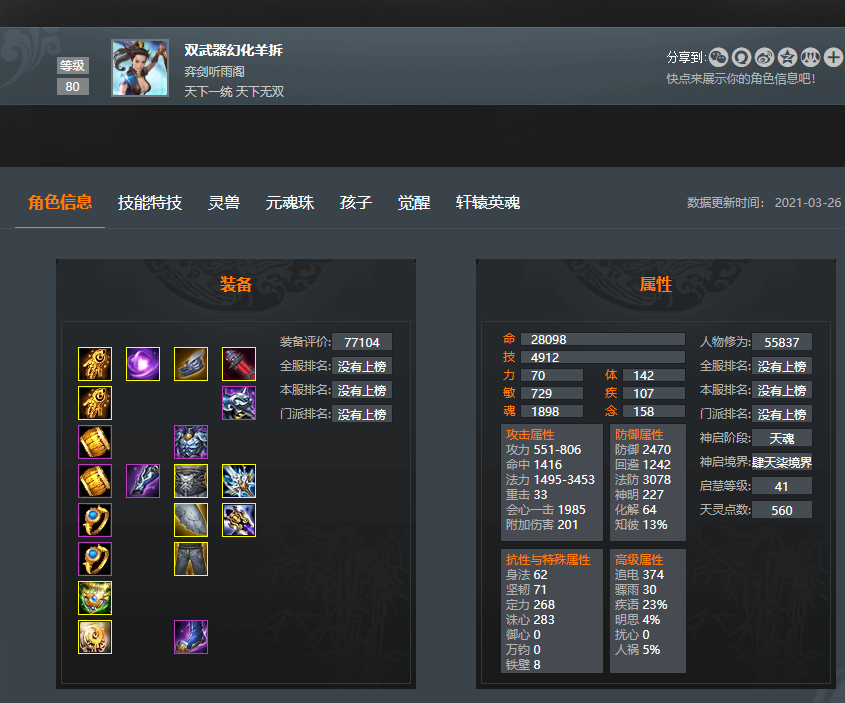
Task: Inspect the beast mask helmet icon
Action: point(239,403)
